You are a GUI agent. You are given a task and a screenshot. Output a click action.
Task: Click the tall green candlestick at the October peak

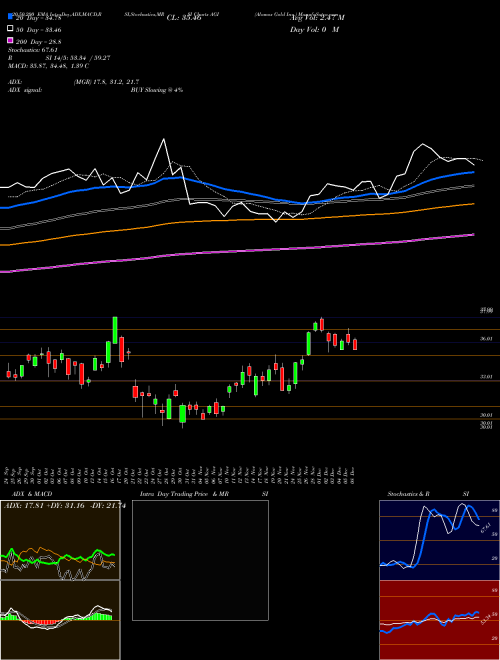[115, 330]
